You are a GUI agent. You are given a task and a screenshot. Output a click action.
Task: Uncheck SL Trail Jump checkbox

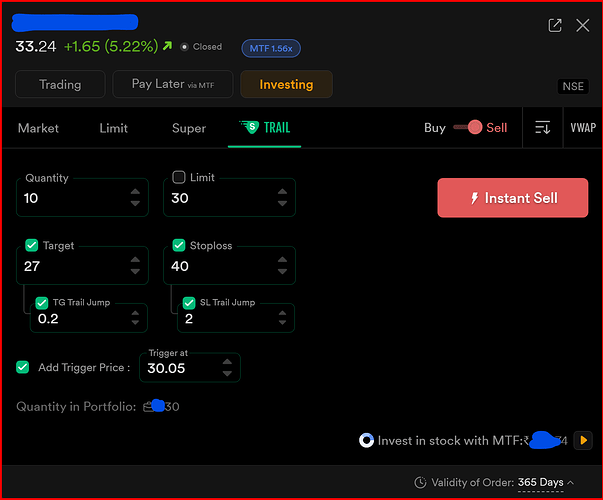point(189,303)
